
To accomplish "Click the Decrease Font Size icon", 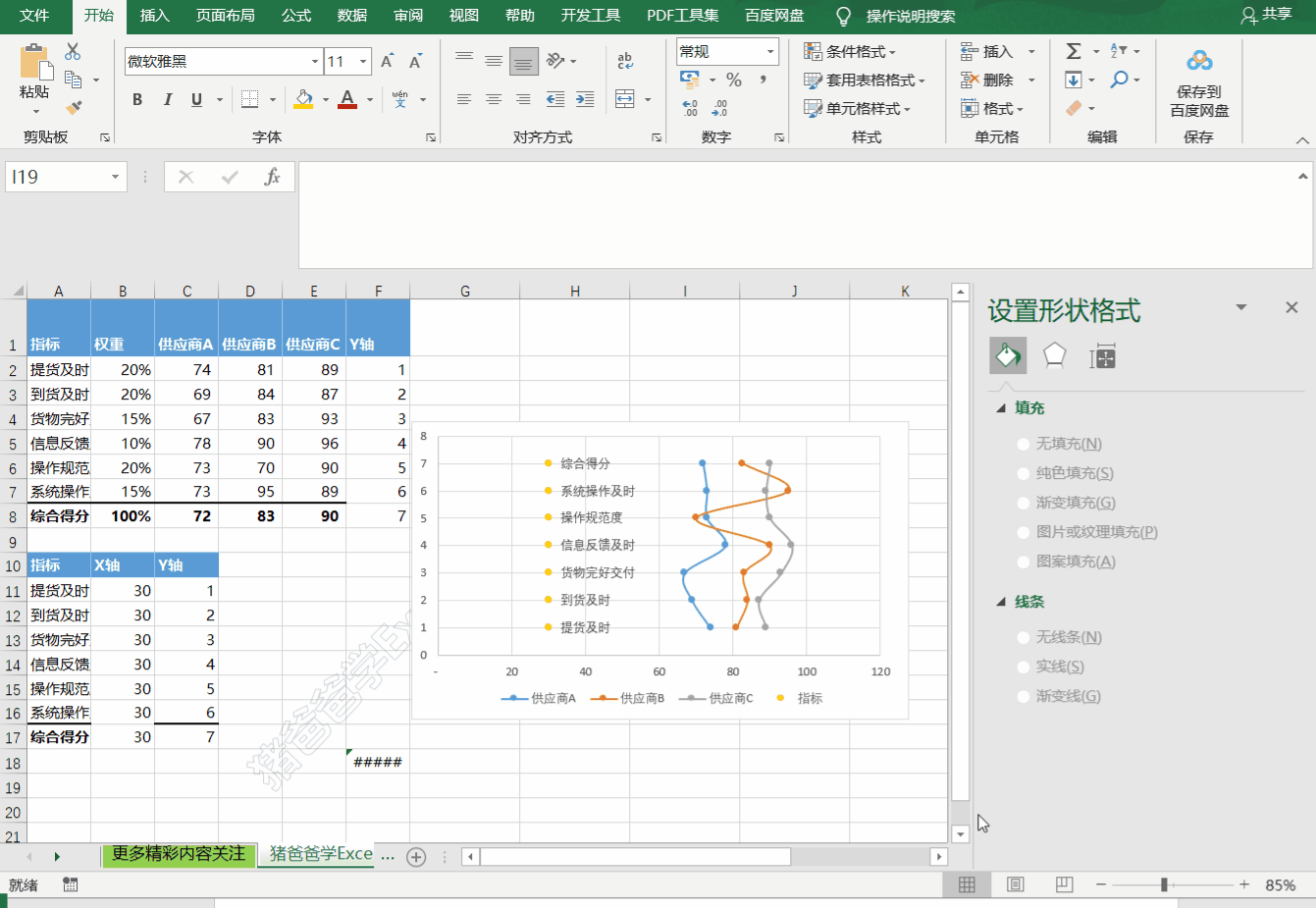I will click(x=415, y=61).
